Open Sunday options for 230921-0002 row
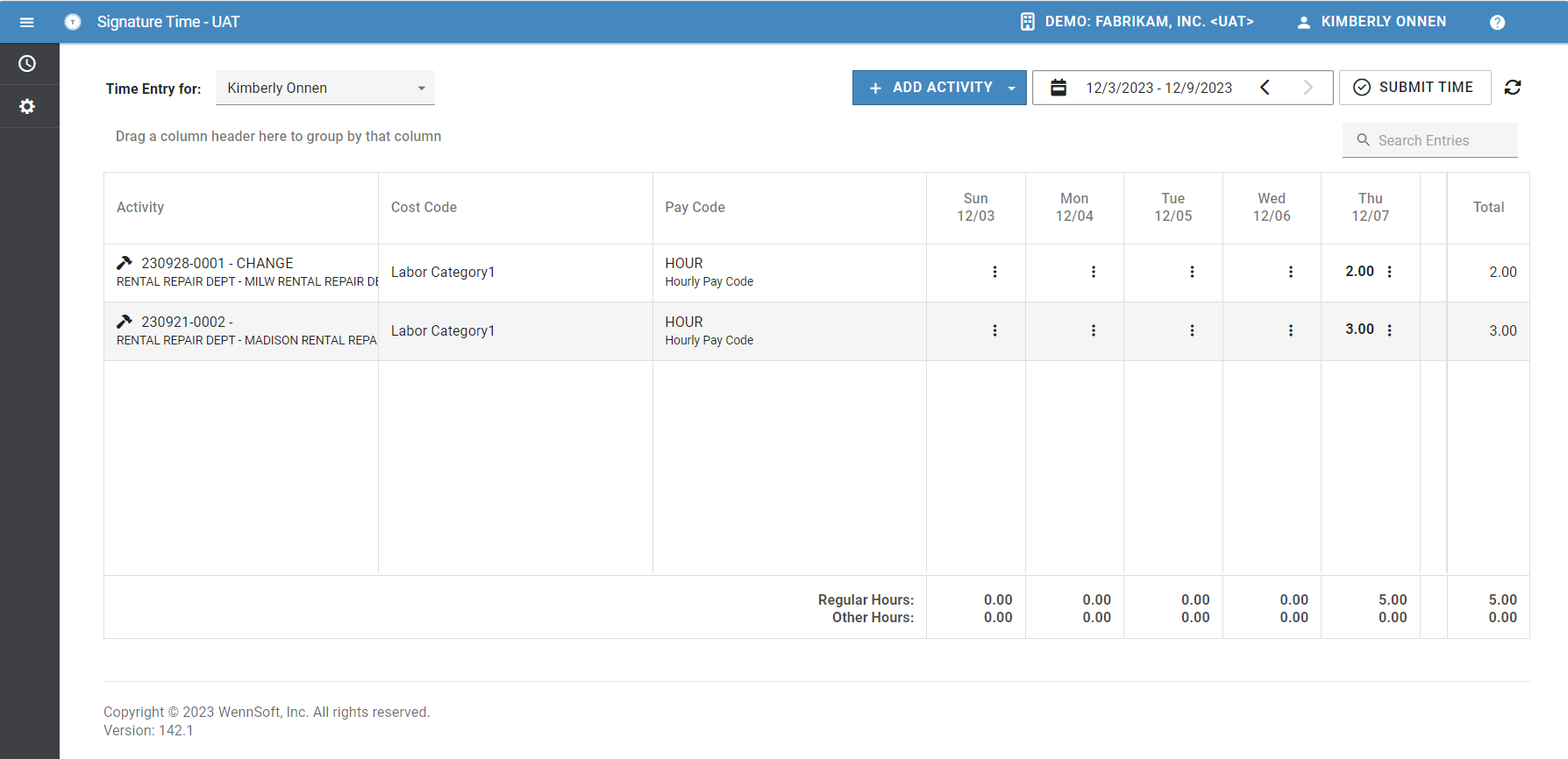 coord(994,330)
